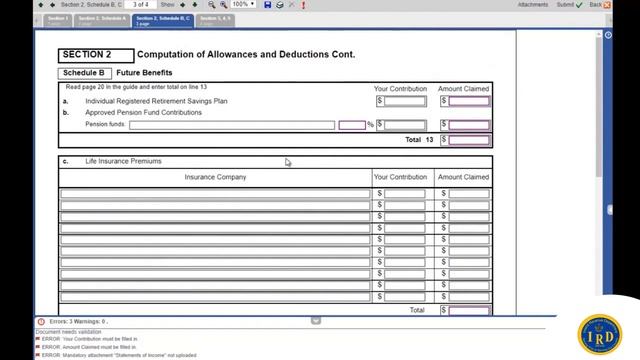Click the arrow immediately after Show

(182, 5)
